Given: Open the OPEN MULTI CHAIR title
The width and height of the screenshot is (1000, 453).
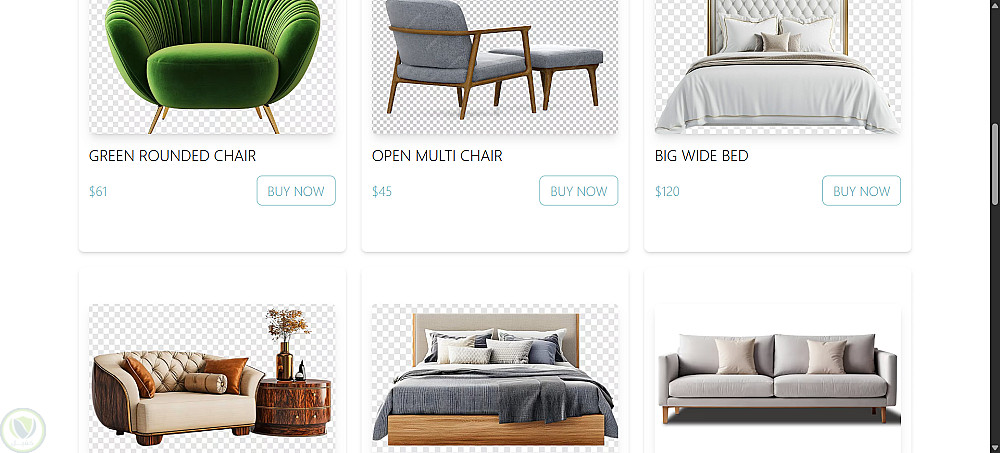Looking at the screenshot, I should tap(437, 156).
